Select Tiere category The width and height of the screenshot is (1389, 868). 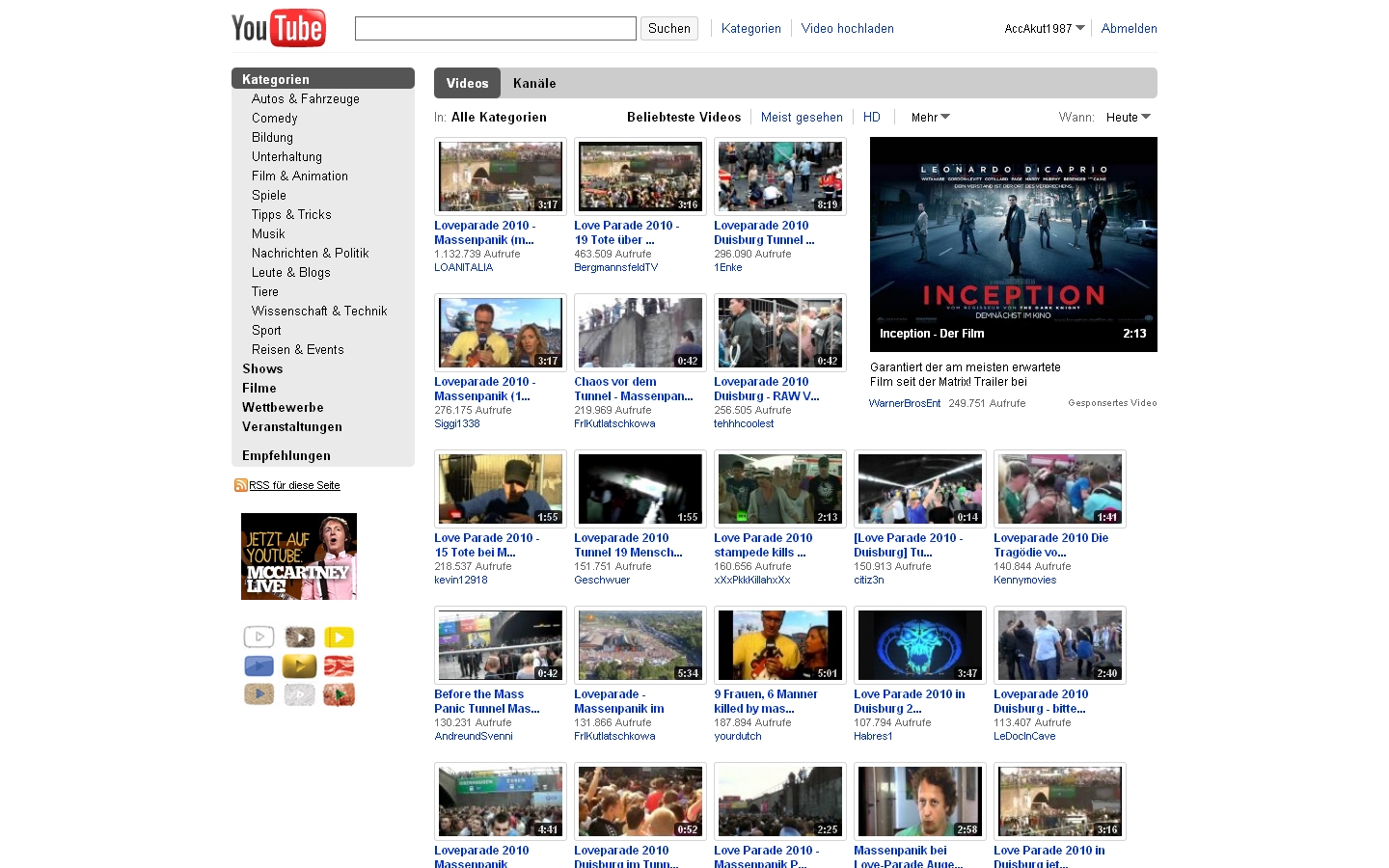(265, 291)
